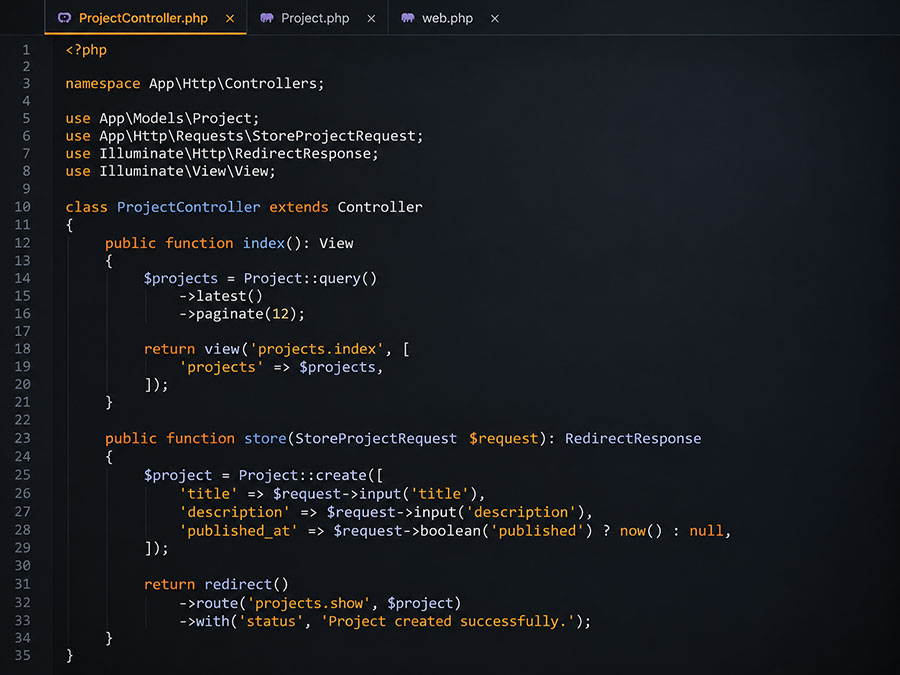Viewport: 900px width, 675px height.
Task: Click the namespace App\Http\Controllers line
Action: (195, 84)
